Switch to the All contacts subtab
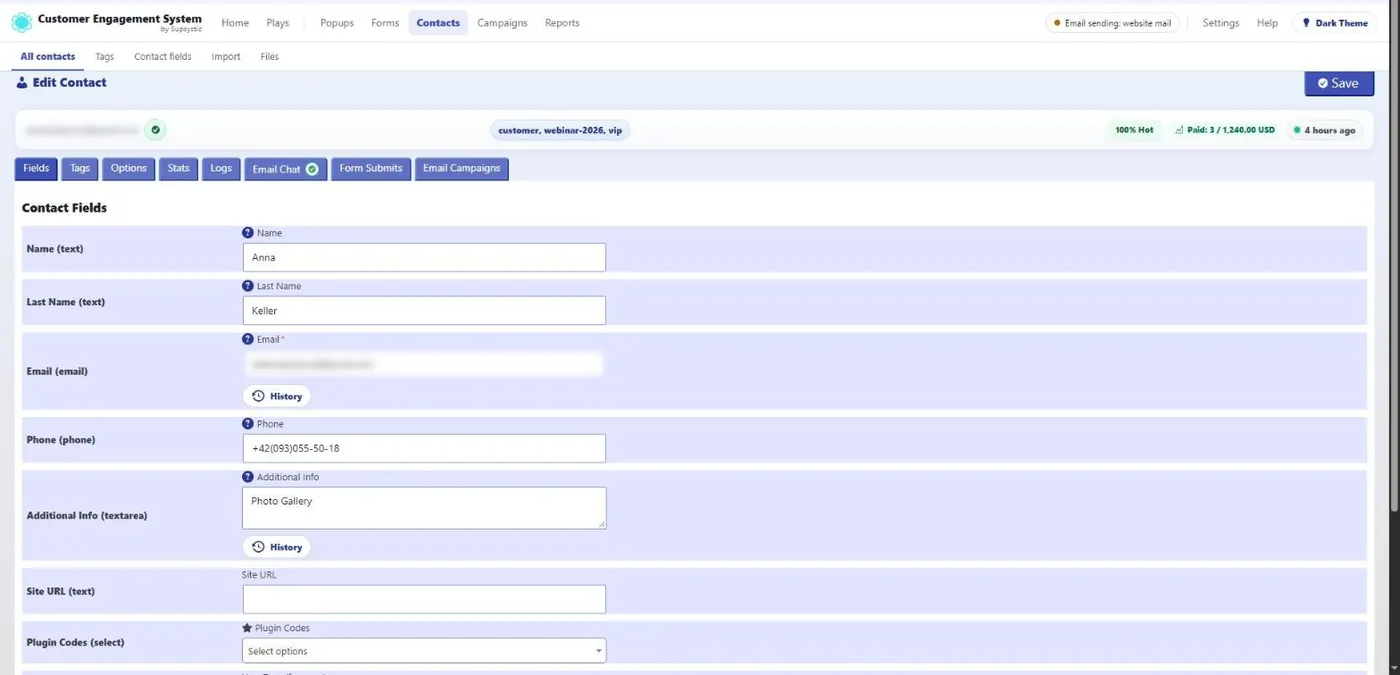This screenshot has width=1400, height=675. click(48, 57)
